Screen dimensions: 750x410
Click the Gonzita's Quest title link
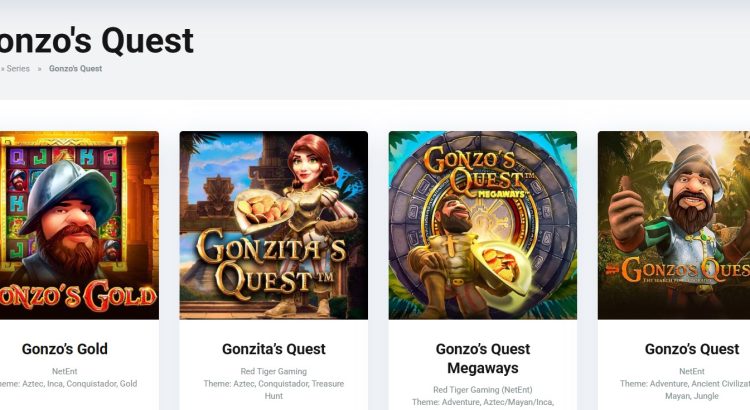click(274, 349)
